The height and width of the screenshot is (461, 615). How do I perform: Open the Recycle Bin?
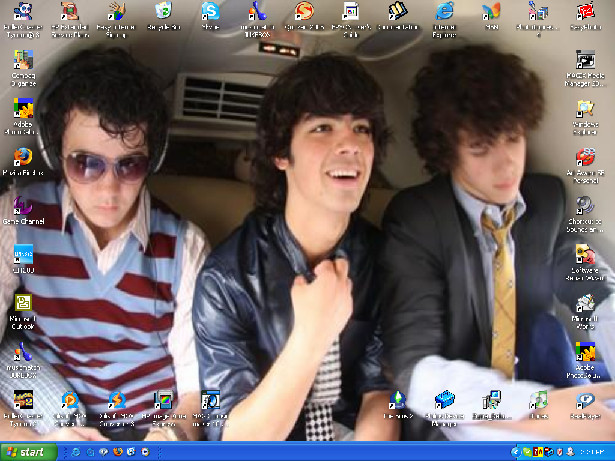pyautogui.click(x=164, y=10)
